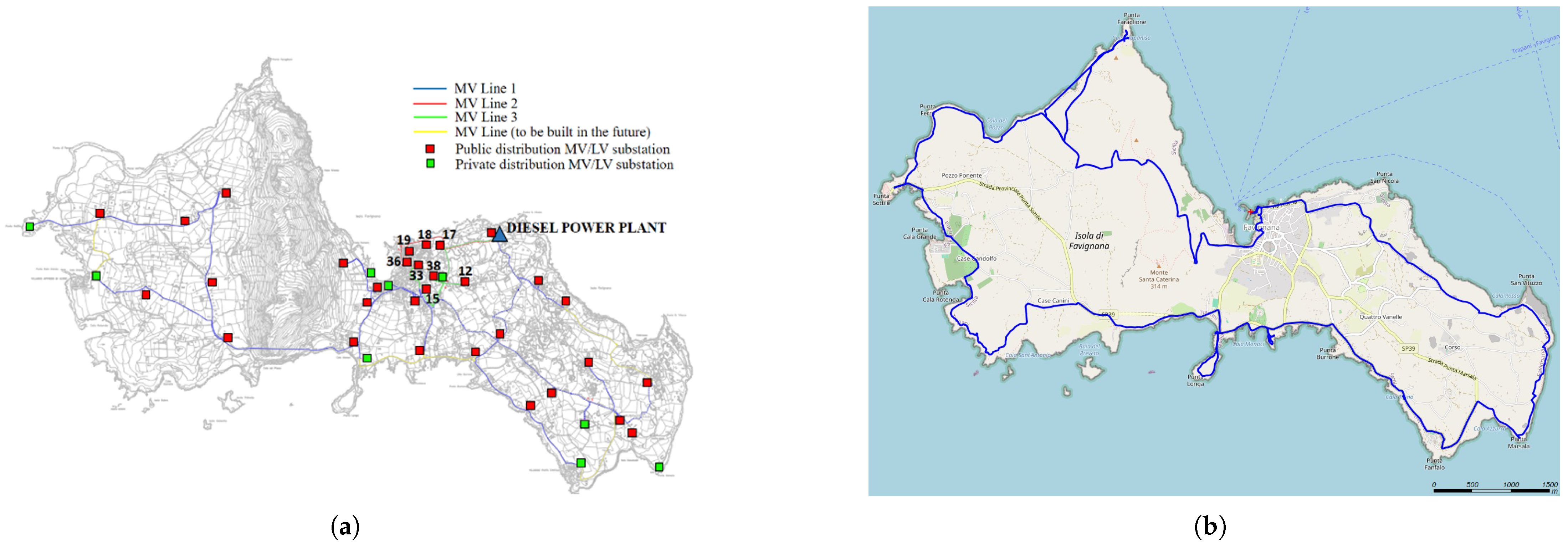
Task: Click the Isola di Favignana map label
Action: [1089, 241]
